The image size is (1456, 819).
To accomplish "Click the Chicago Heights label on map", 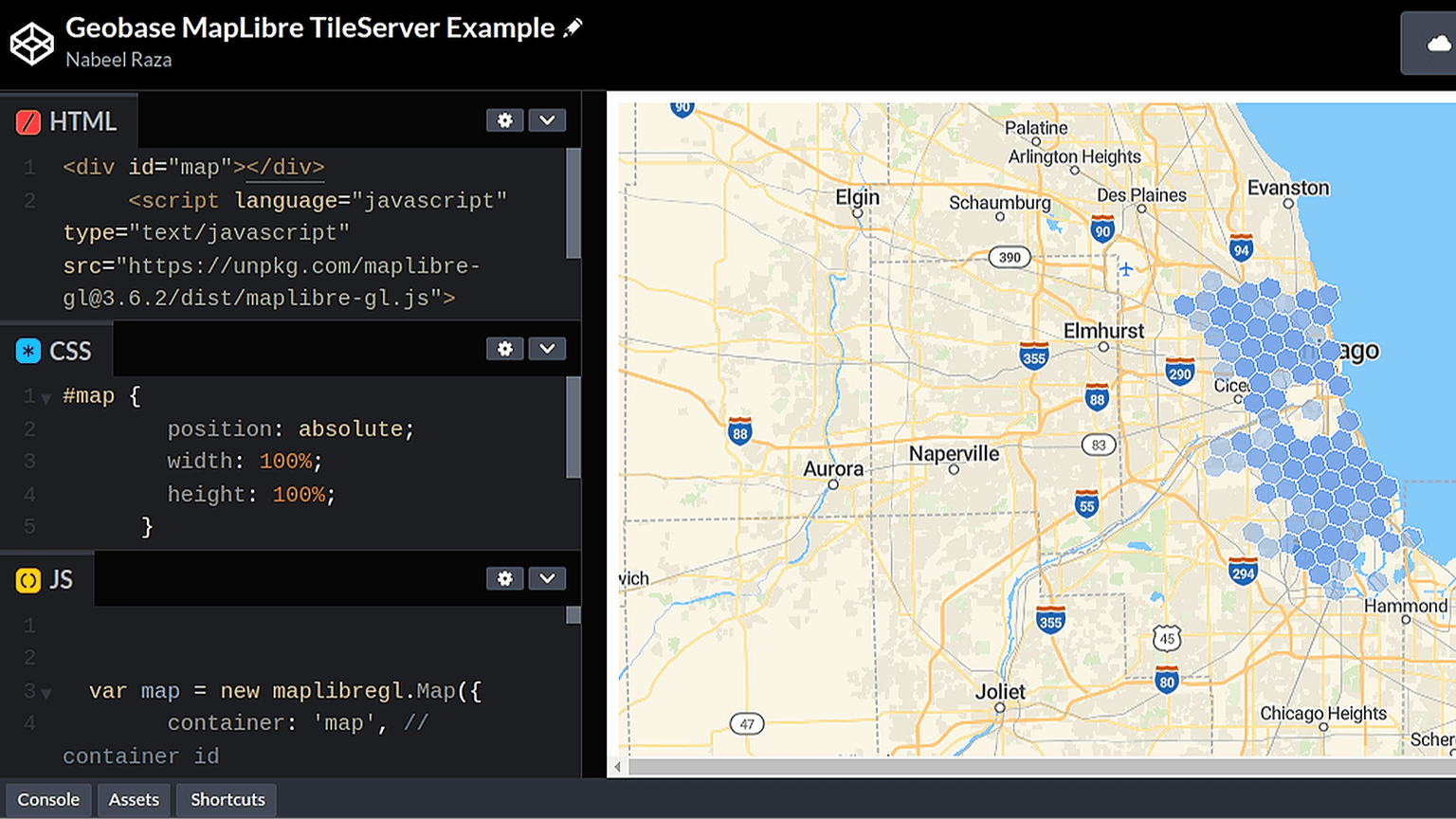I will 1323,713.
